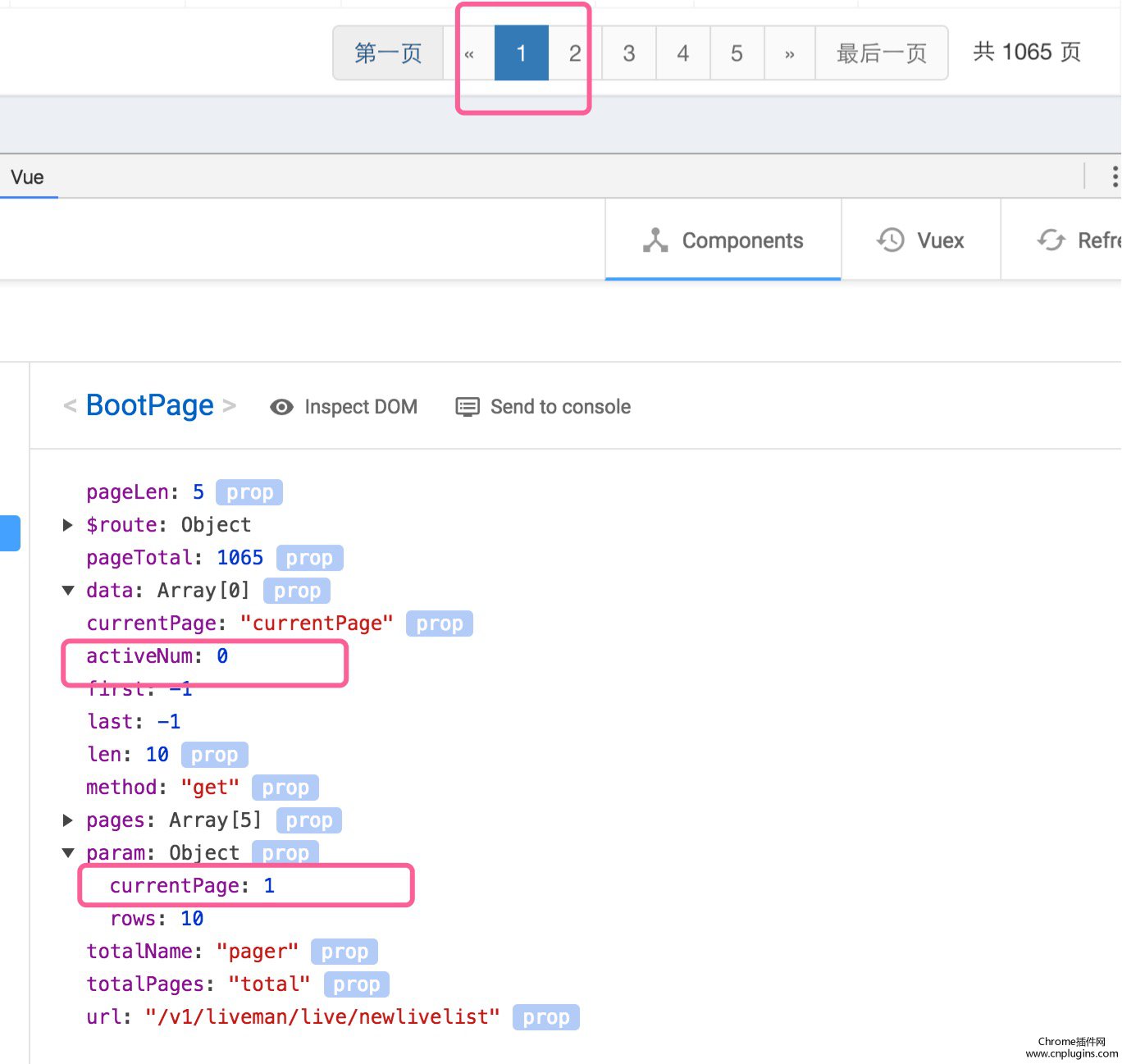Select page 1 in pagination
Viewport: 1122px width, 1064px height.
pos(521,53)
